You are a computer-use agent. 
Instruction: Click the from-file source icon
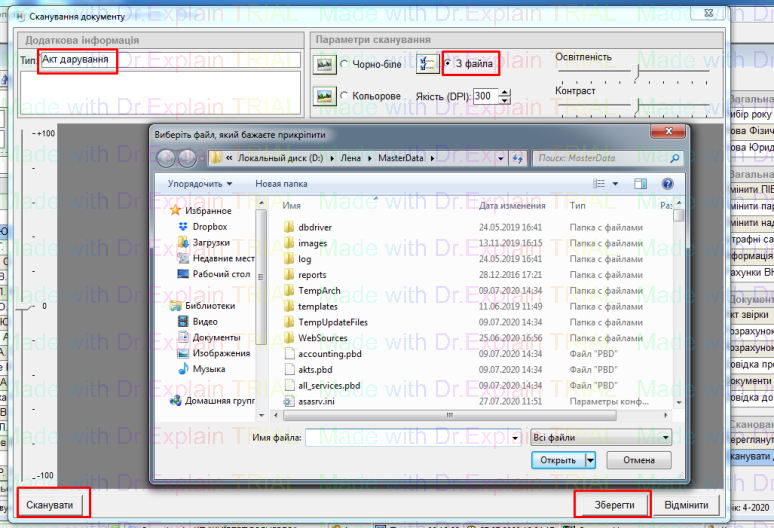(427, 64)
